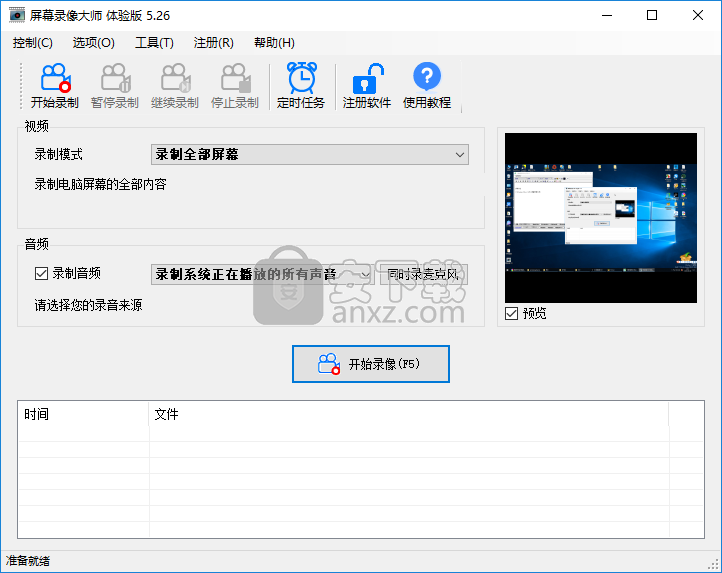Image resolution: width=722 pixels, height=573 pixels.
Task: Open 定时任务 alarm clock icon
Action: pos(301,86)
